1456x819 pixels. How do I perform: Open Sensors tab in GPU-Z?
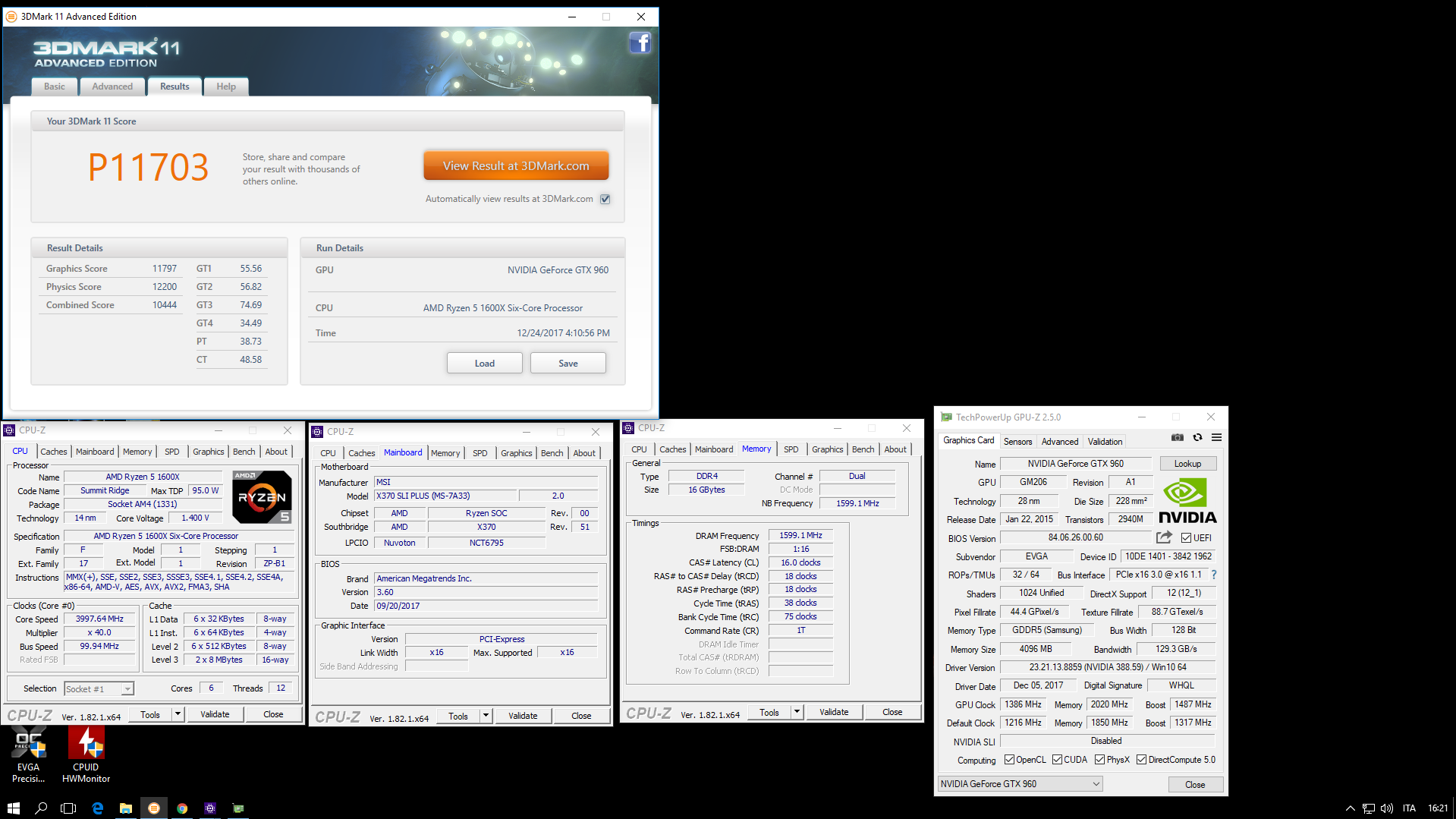(x=1017, y=442)
